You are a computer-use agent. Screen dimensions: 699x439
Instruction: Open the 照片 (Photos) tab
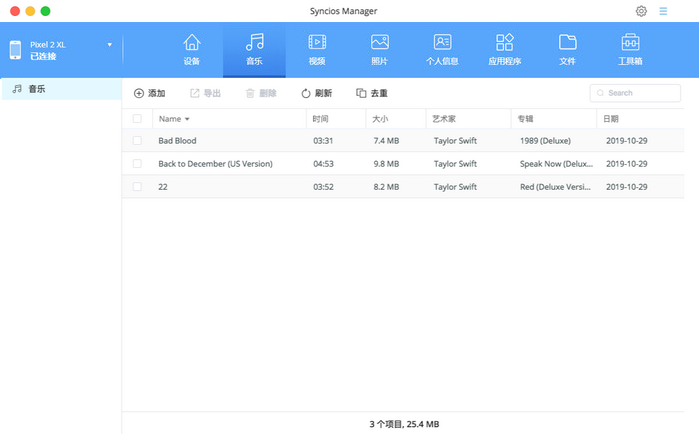[379, 50]
